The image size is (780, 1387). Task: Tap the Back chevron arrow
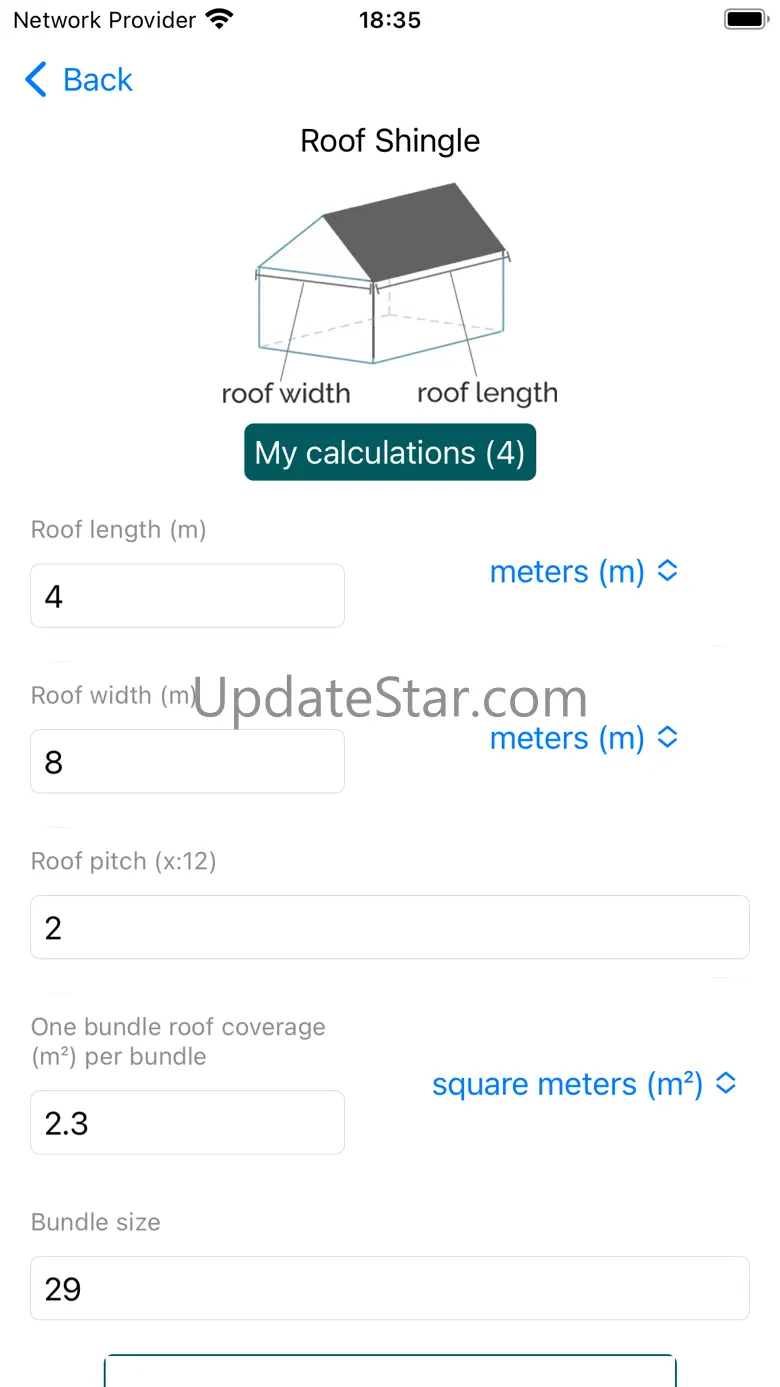(36, 80)
